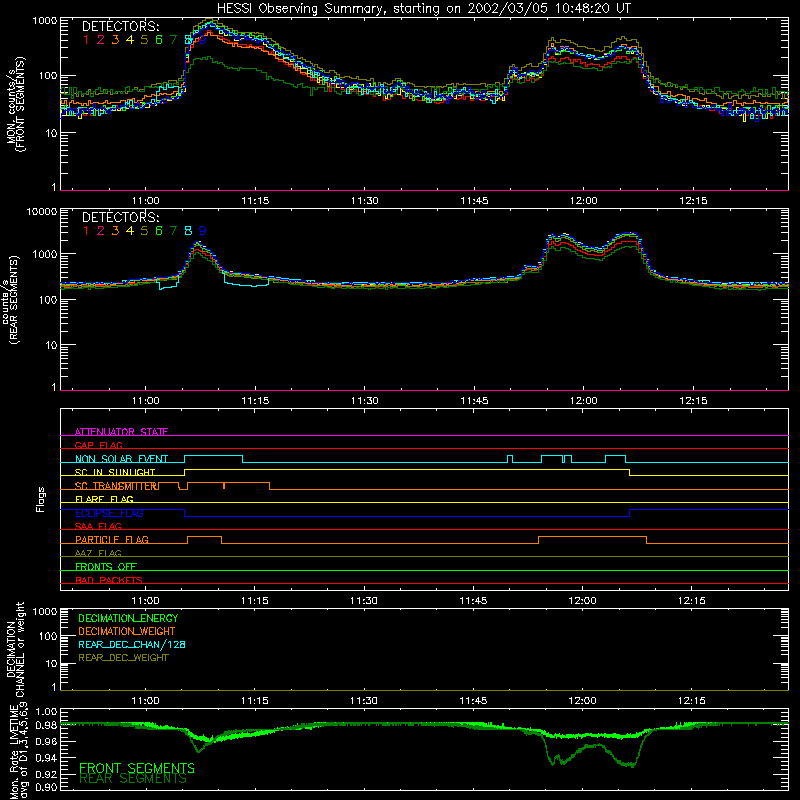The image size is (800, 800).
Task: Select the SC_IN_SUNLIGHT flag label
Action: click(115, 472)
